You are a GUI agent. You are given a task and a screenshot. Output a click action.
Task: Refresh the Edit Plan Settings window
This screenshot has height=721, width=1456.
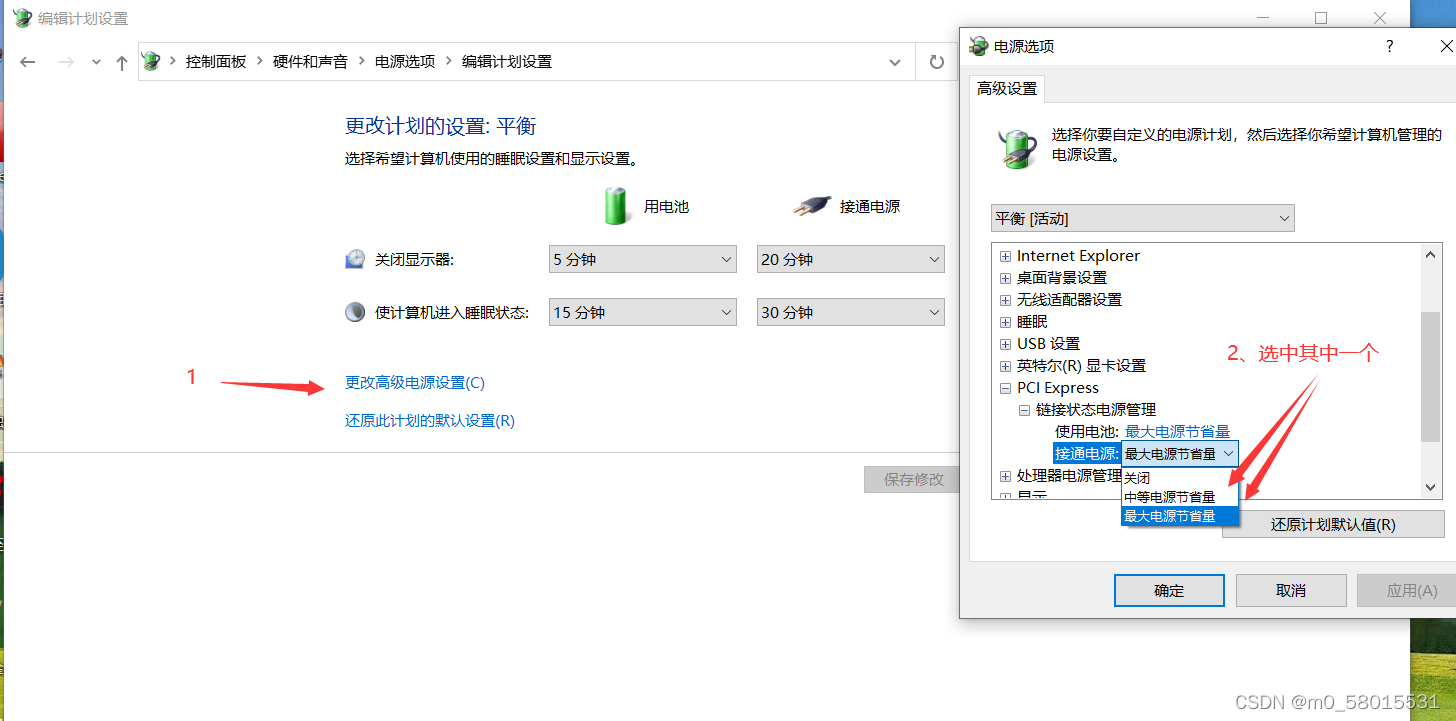click(937, 62)
